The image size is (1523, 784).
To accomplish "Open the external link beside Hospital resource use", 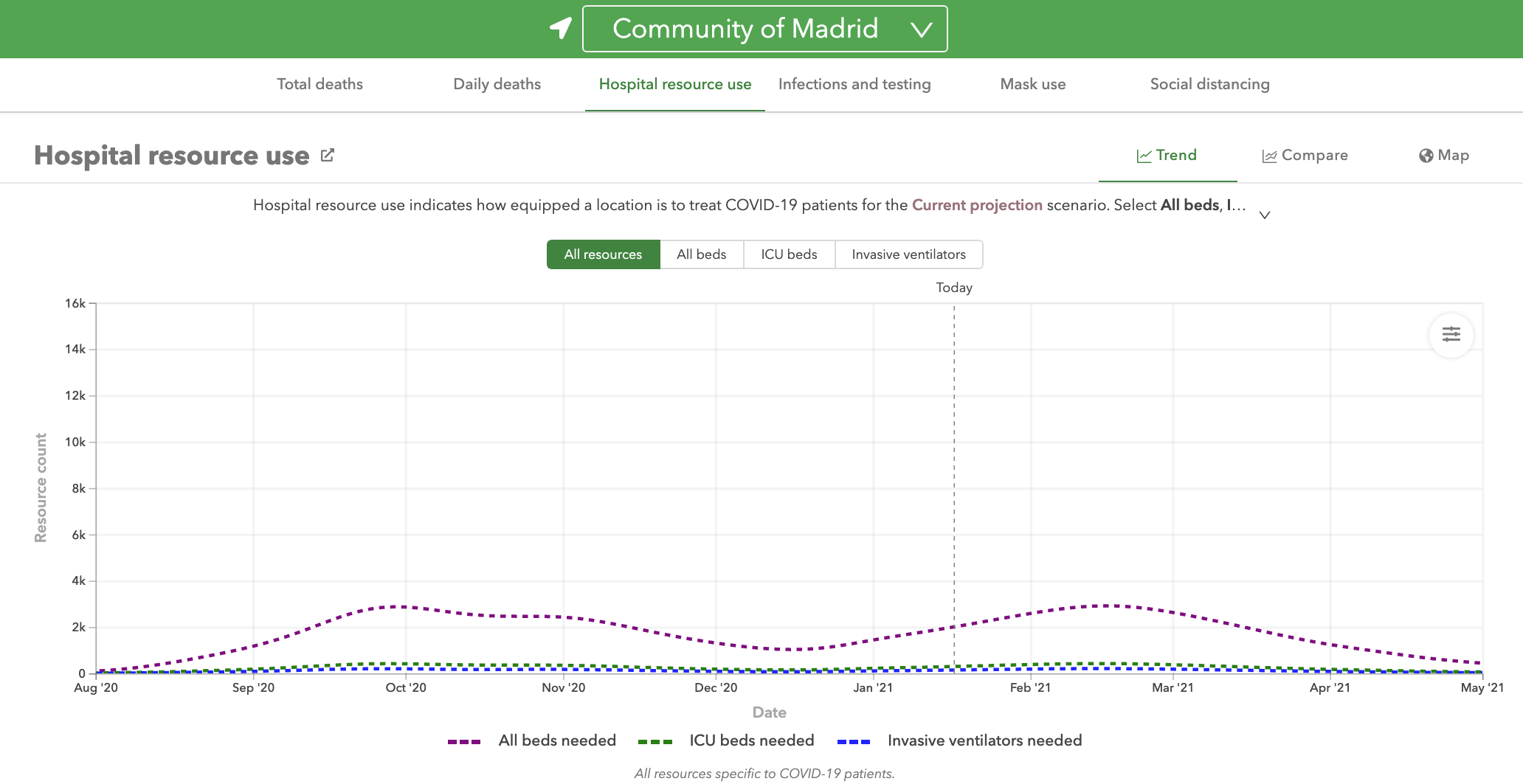I will pyautogui.click(x=328, y=154).
